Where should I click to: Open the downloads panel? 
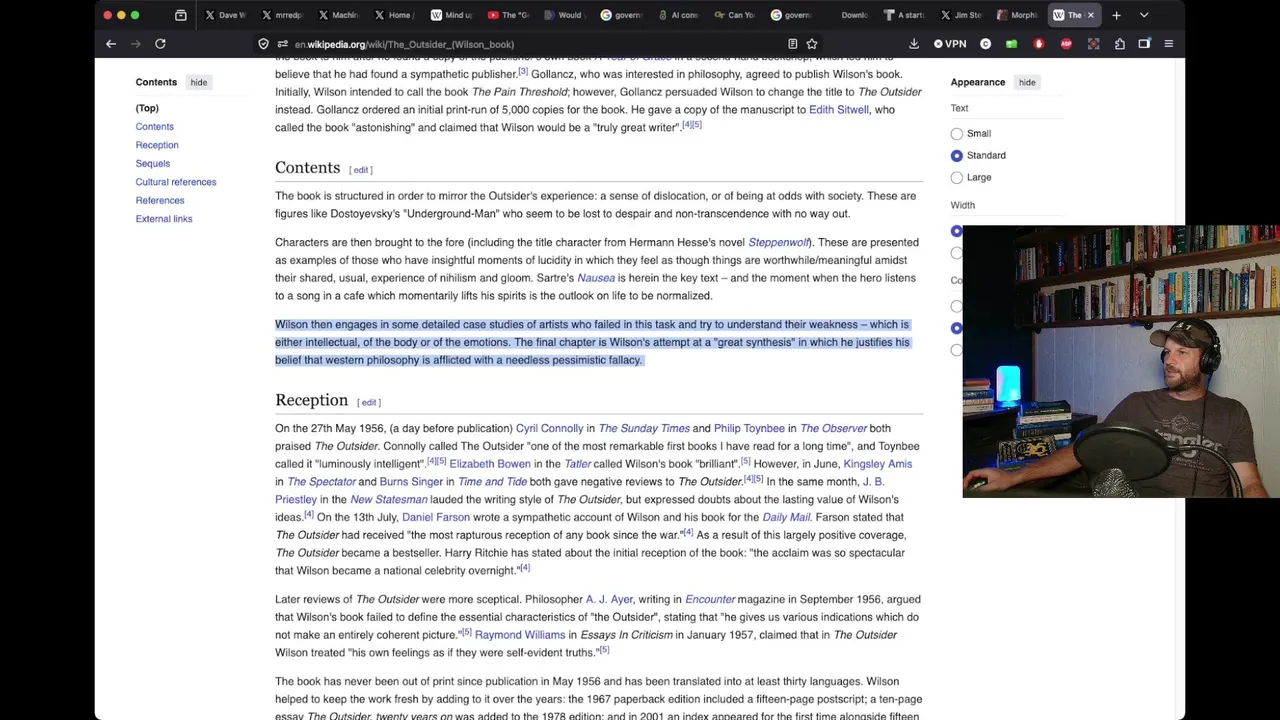click(x=914, y=44)
